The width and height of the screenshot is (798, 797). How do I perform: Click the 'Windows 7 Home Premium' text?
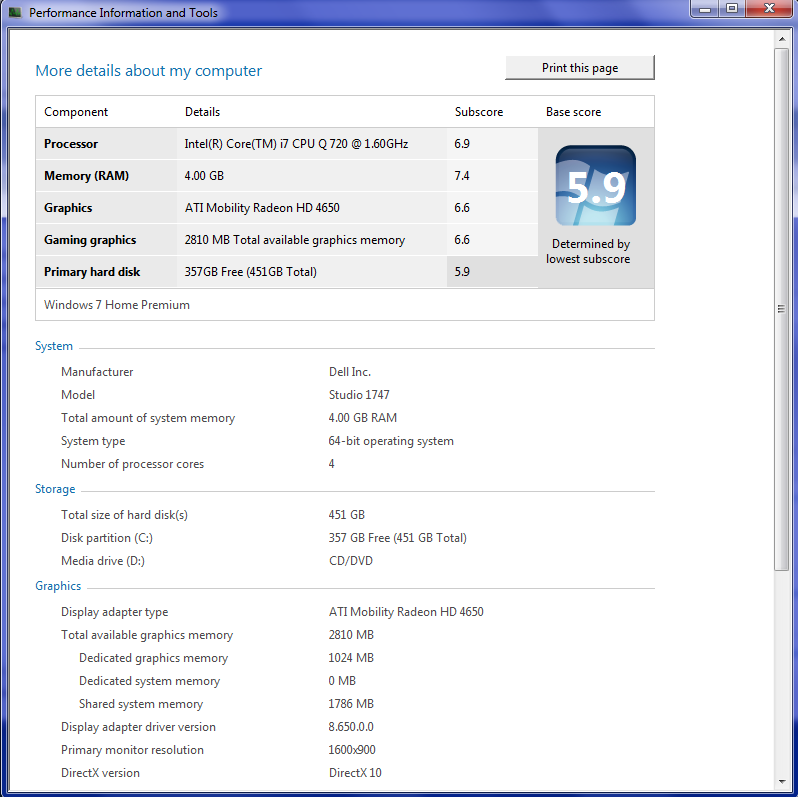click(x=117, y=305)
